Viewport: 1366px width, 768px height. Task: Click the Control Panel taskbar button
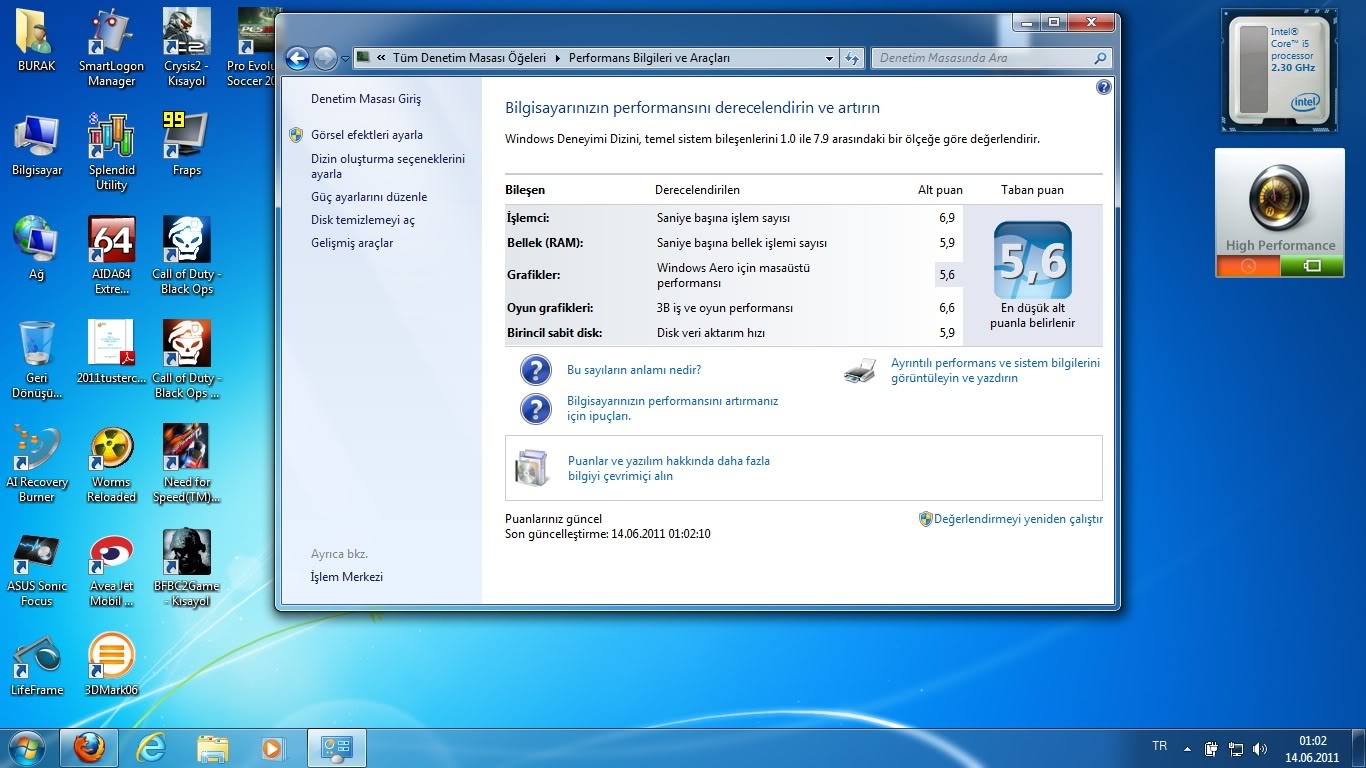pos(337,748)
